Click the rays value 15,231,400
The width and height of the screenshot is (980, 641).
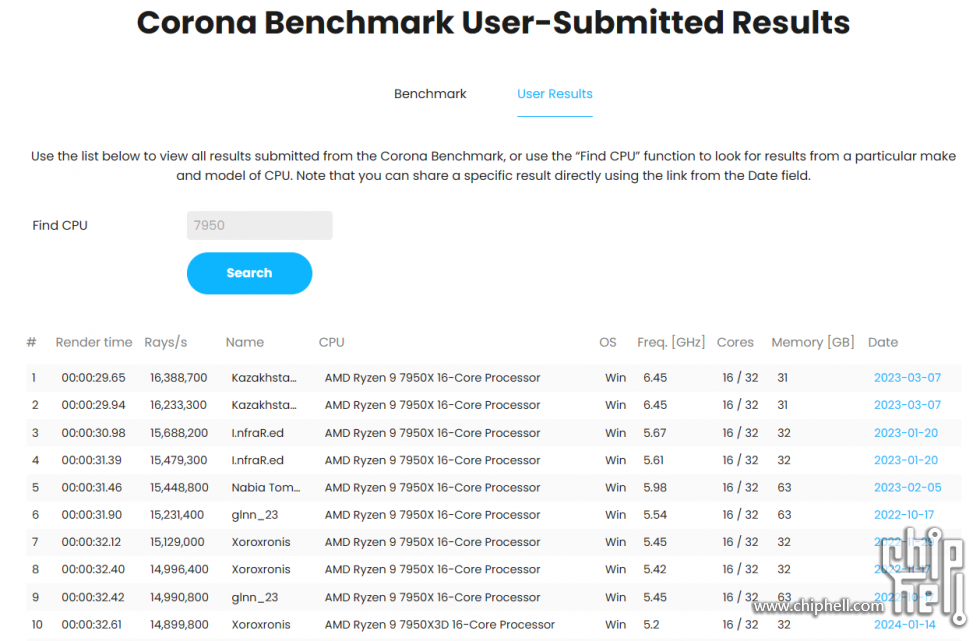[177, 515]
